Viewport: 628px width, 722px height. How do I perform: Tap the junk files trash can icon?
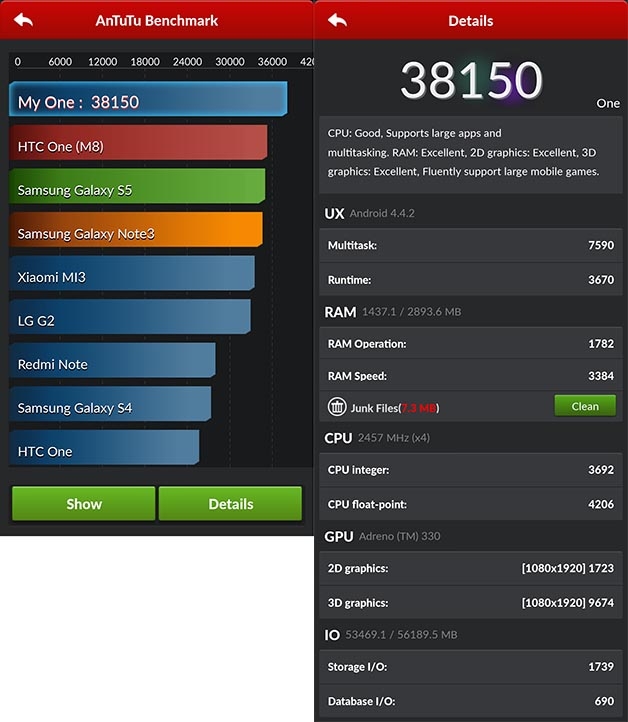point(337,407)
